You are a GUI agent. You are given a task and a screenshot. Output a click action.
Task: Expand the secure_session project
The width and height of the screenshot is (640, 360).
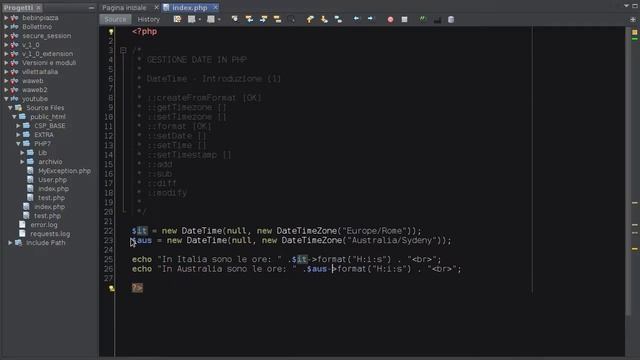pyautogui.click(x=6, y=36)
